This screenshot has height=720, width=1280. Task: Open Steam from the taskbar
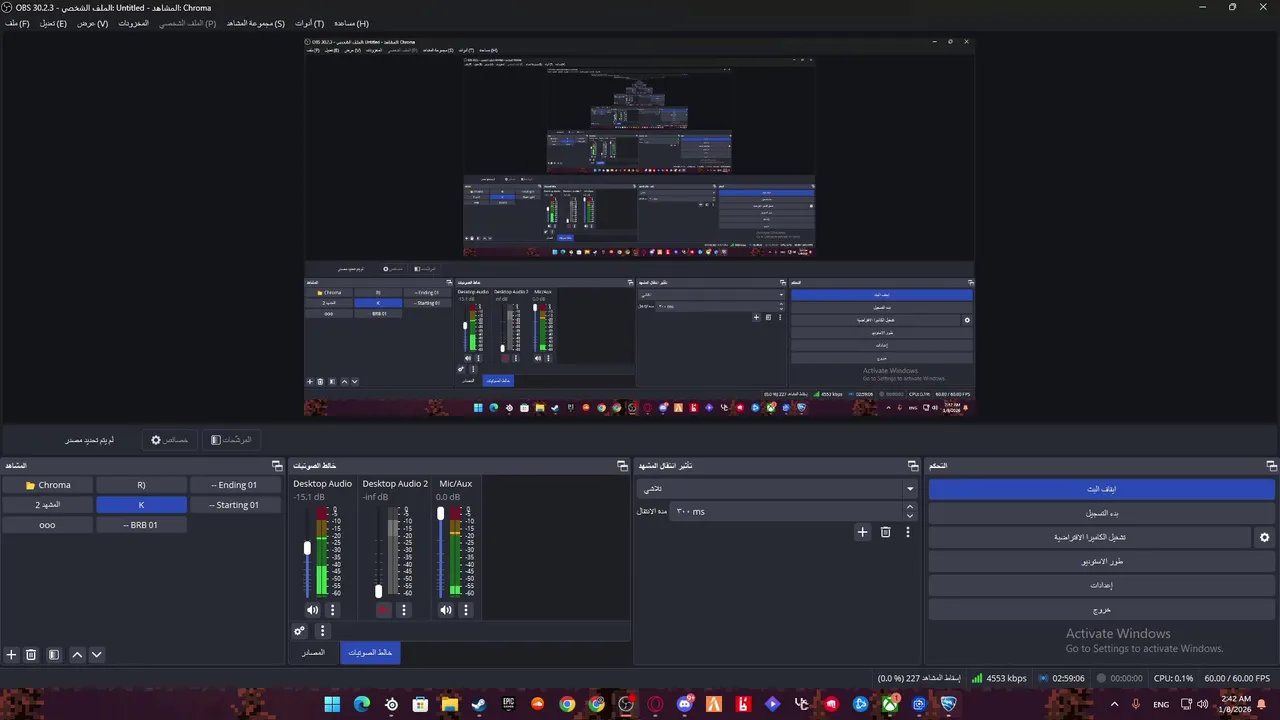[x=479, y=704]
